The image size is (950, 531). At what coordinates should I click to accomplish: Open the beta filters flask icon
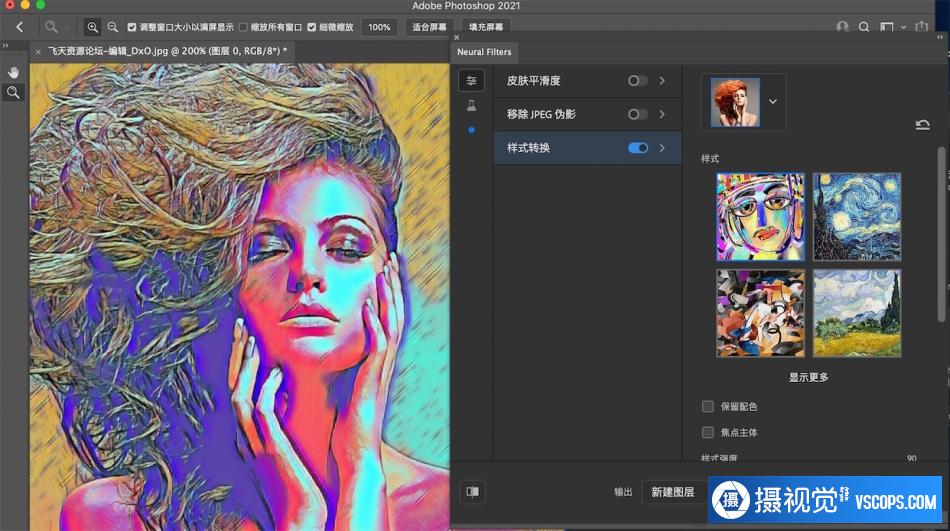[x=471, y=105]
